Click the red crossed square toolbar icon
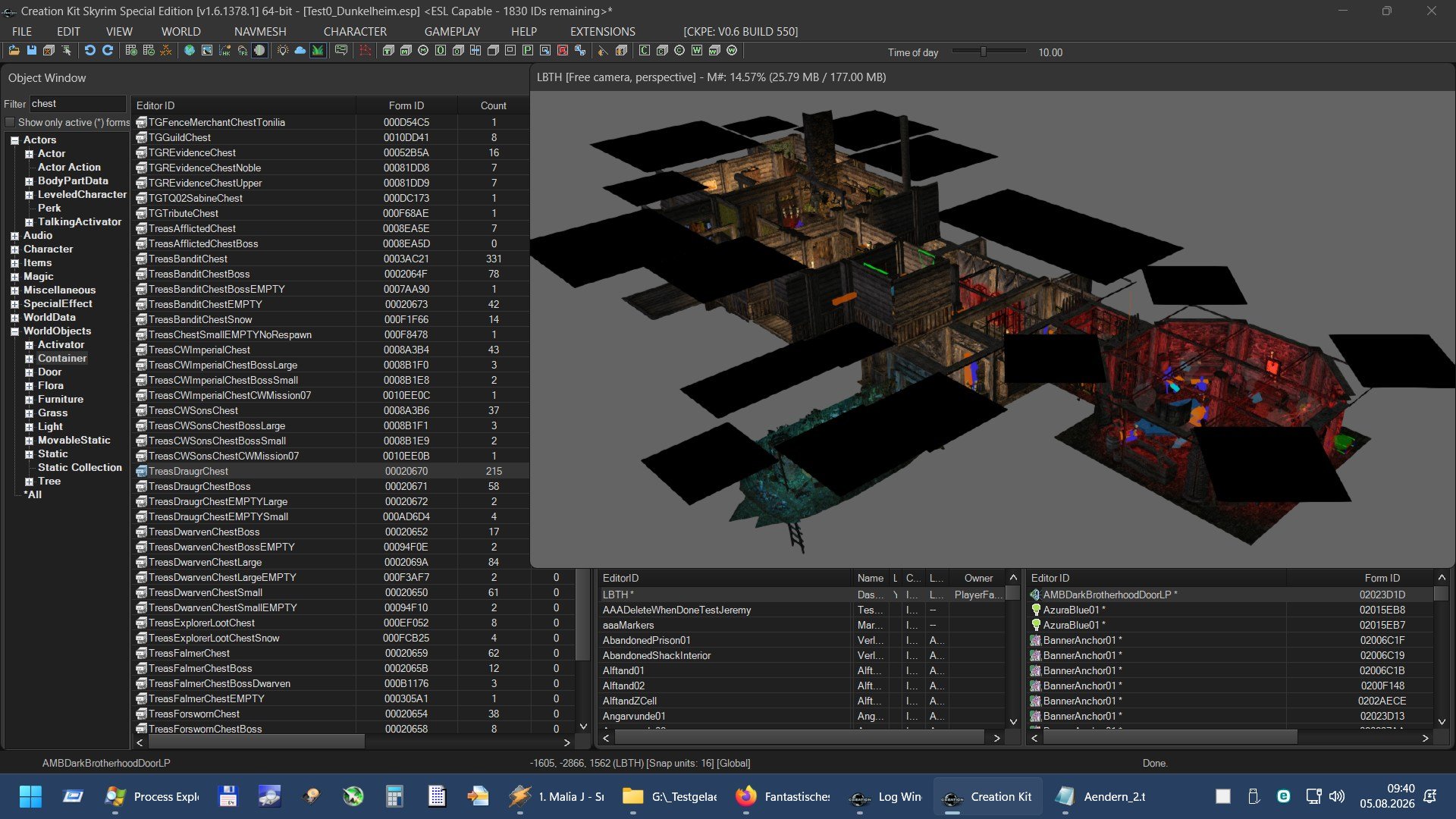 (x=563, y=51)
